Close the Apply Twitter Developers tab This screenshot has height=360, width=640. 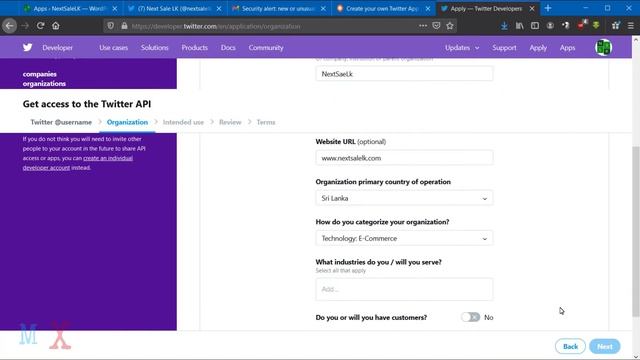tap(532, 9)
